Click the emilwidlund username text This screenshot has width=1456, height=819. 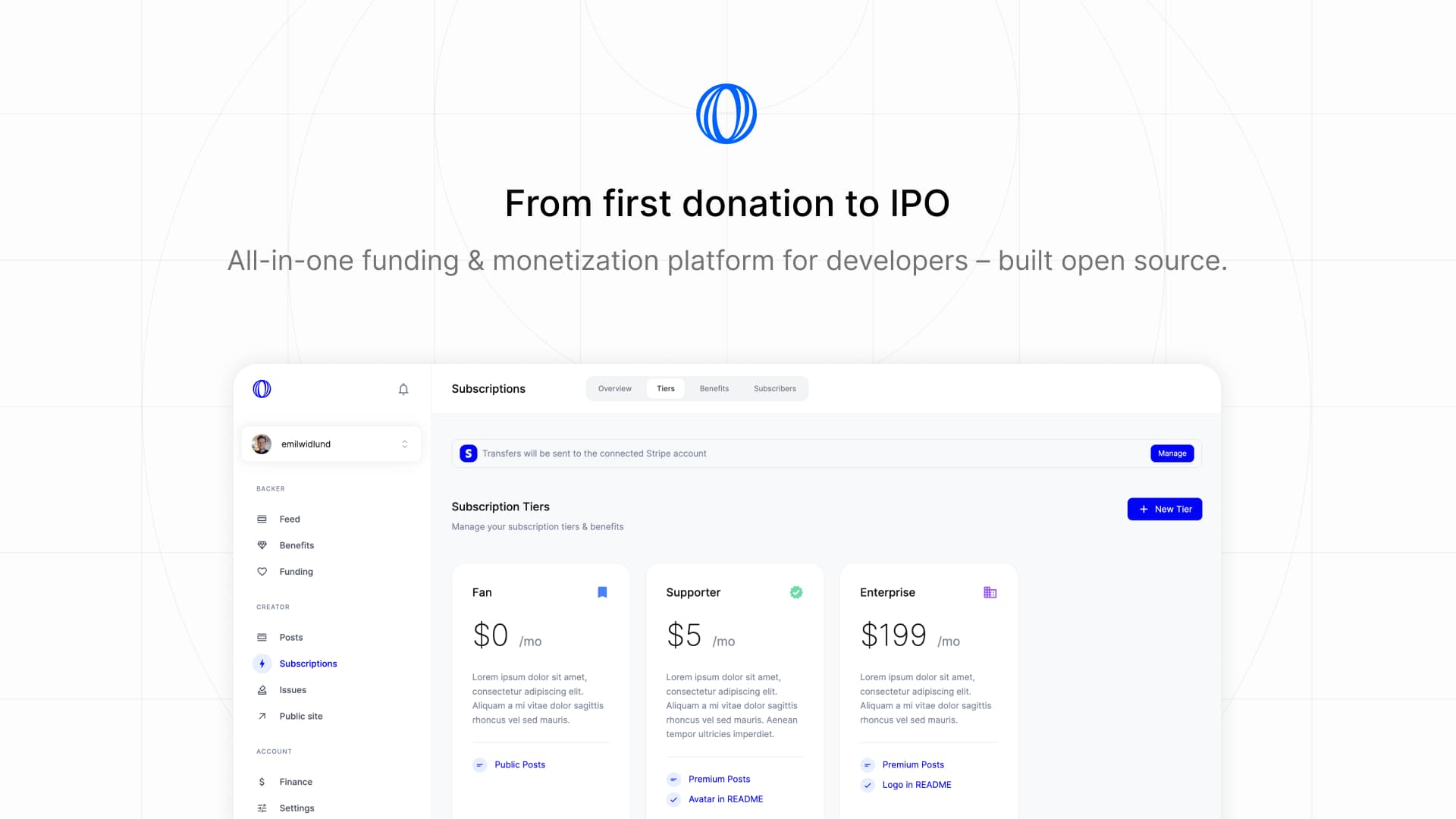click(306, 444)
